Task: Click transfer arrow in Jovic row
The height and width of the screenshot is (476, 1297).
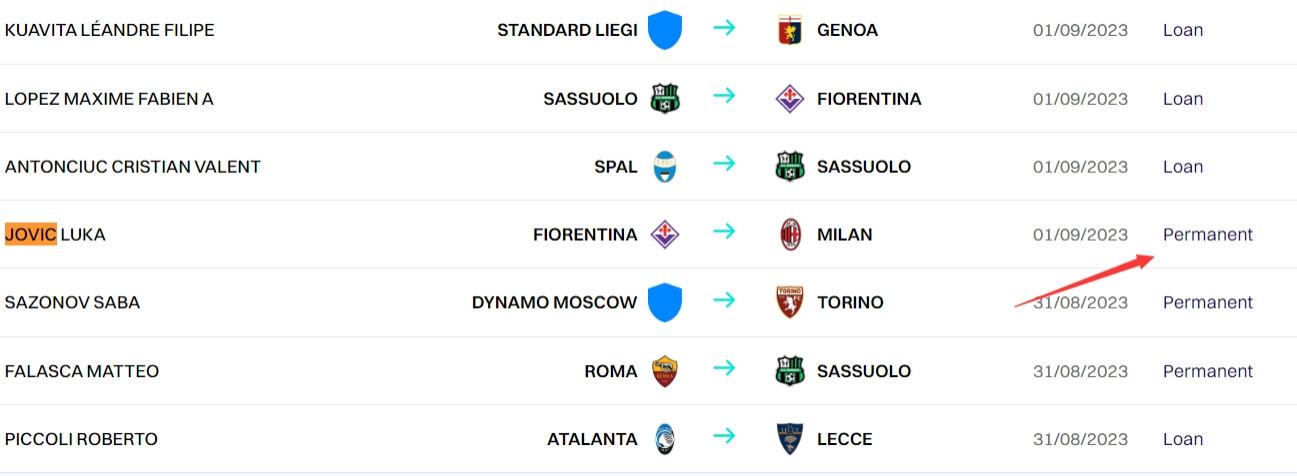Action: [724, 233]
